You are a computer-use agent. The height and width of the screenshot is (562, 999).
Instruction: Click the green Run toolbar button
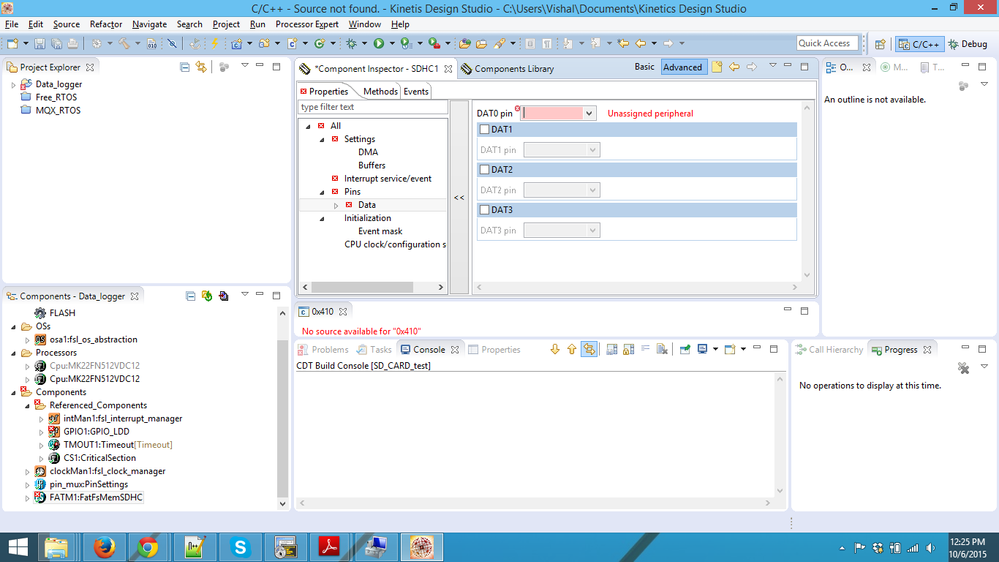[378, 43]
